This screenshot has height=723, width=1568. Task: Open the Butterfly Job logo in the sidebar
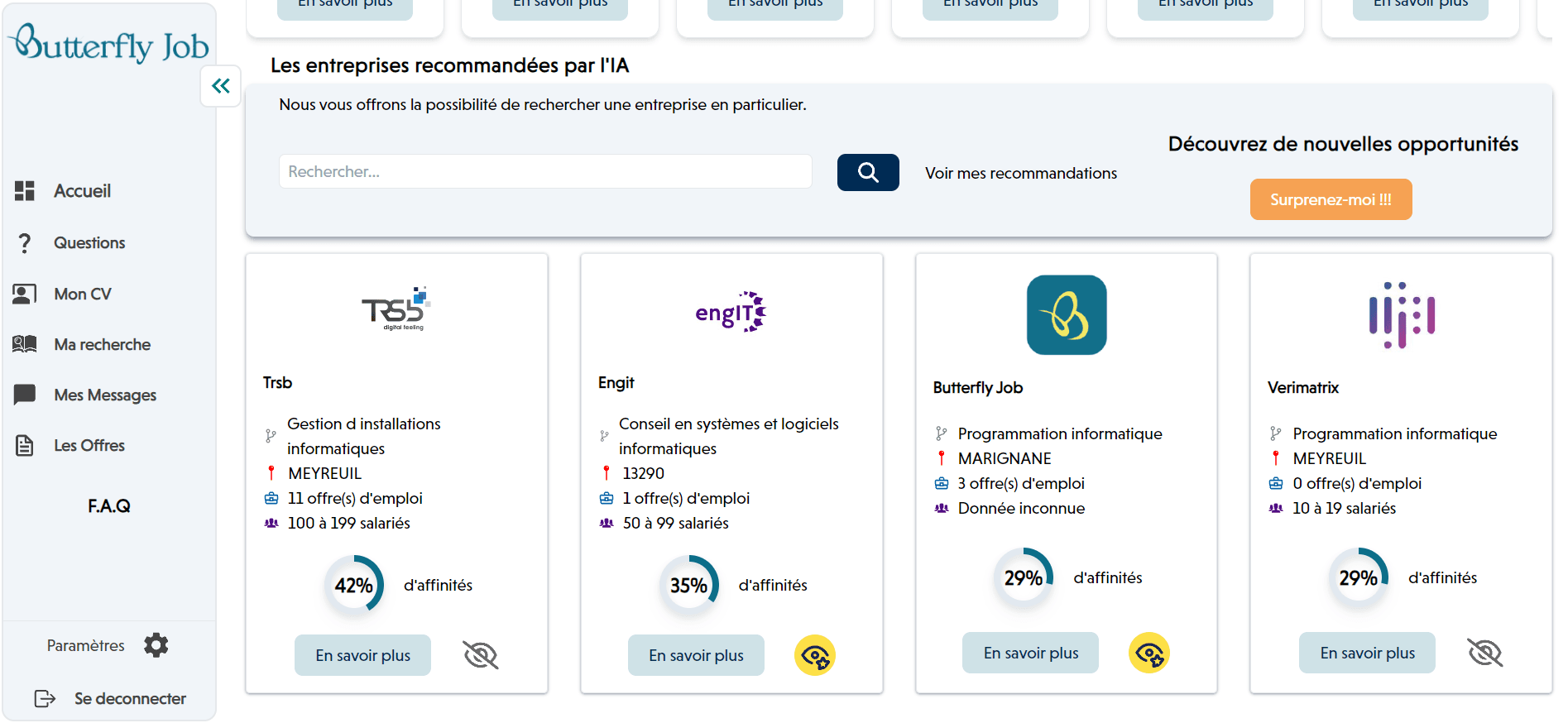[x=108, y=43]
